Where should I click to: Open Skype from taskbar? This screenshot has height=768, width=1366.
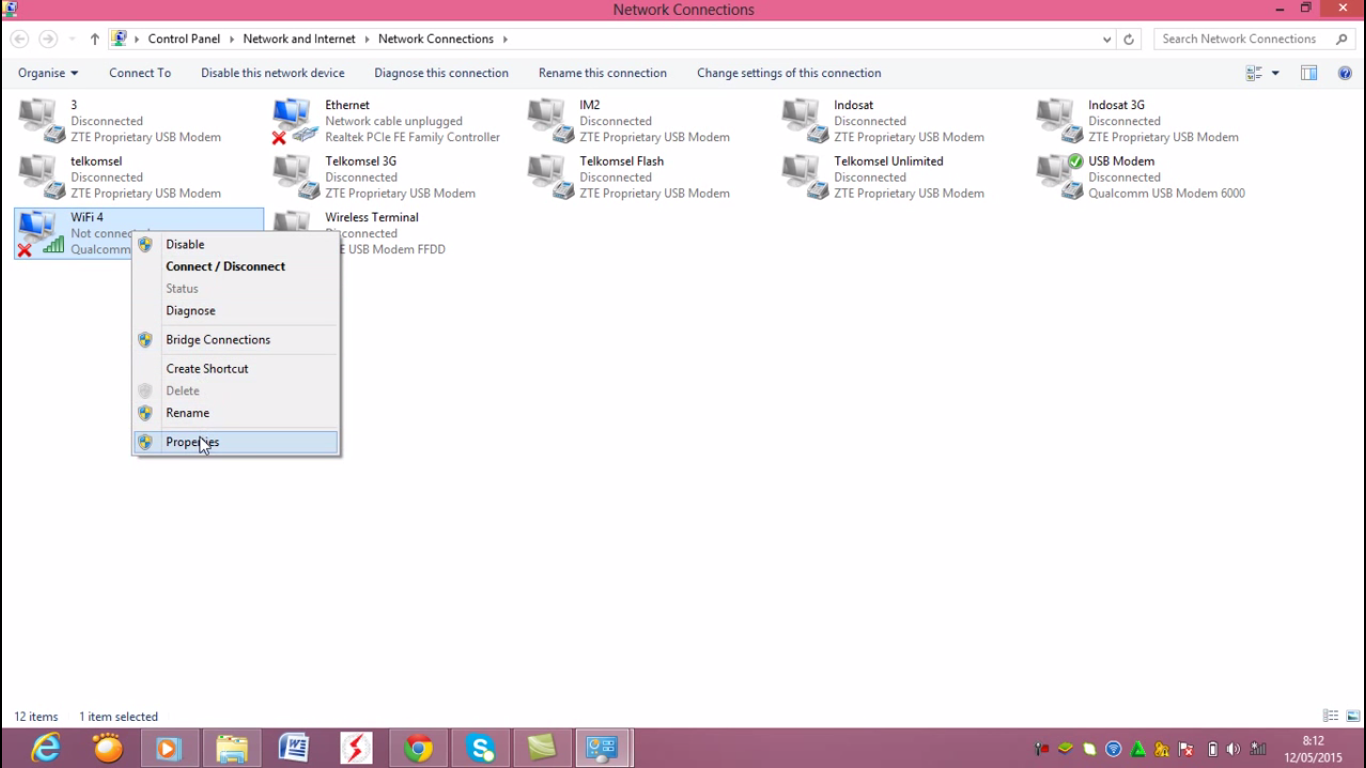coord(480,748)
